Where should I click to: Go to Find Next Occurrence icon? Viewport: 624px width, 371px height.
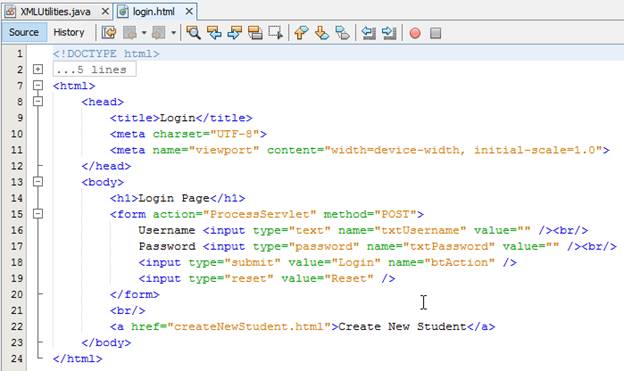[234, 33]
